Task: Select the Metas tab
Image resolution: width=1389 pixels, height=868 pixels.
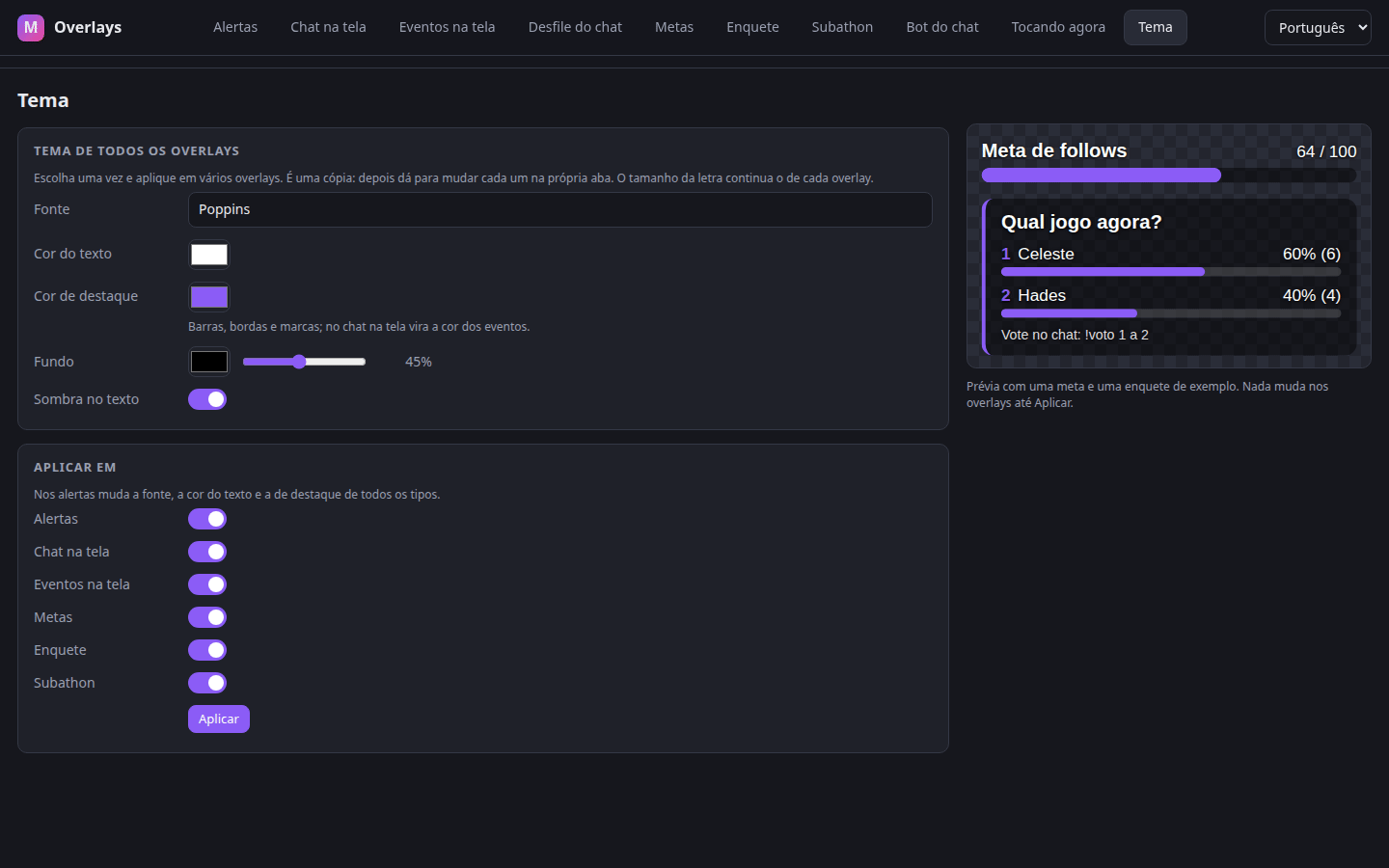Action: (674, 27)
